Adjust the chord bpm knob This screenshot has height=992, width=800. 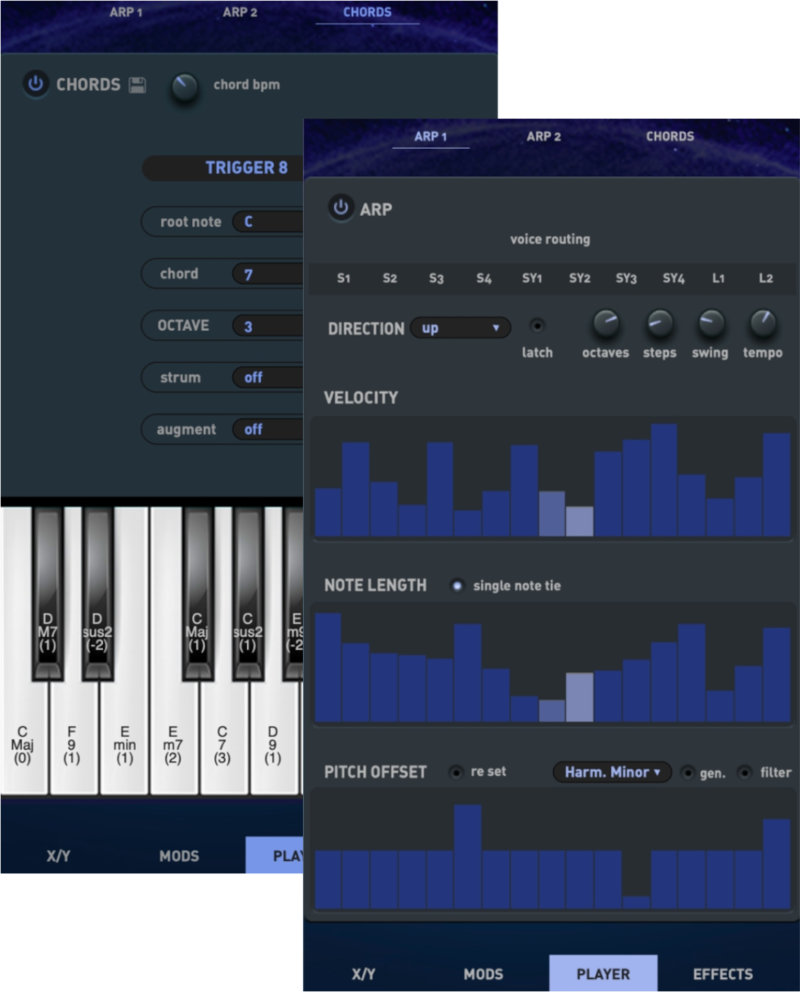click(x=185, y=87)
